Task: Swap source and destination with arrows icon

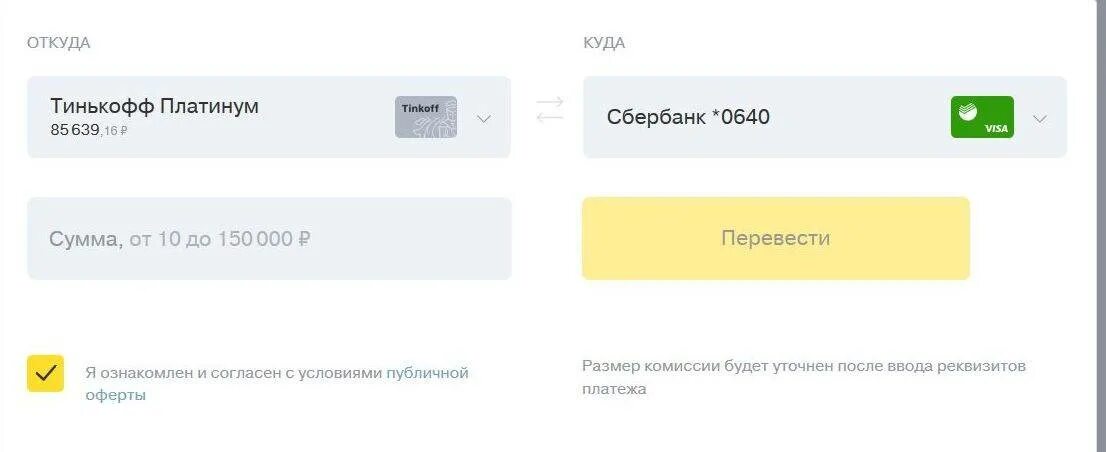Action: [549, 110]
